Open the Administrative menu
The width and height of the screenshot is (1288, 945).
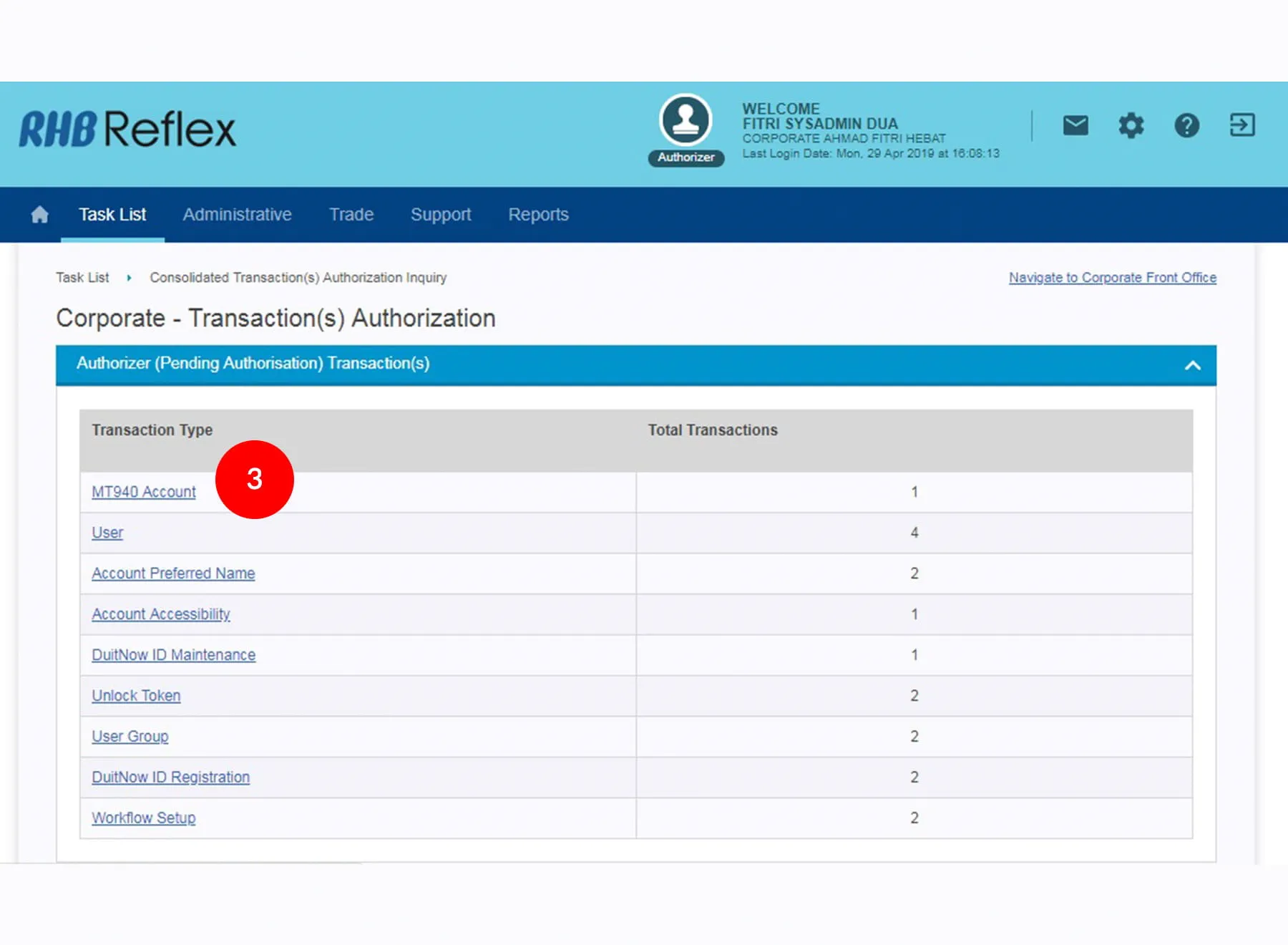pos(237,215)
